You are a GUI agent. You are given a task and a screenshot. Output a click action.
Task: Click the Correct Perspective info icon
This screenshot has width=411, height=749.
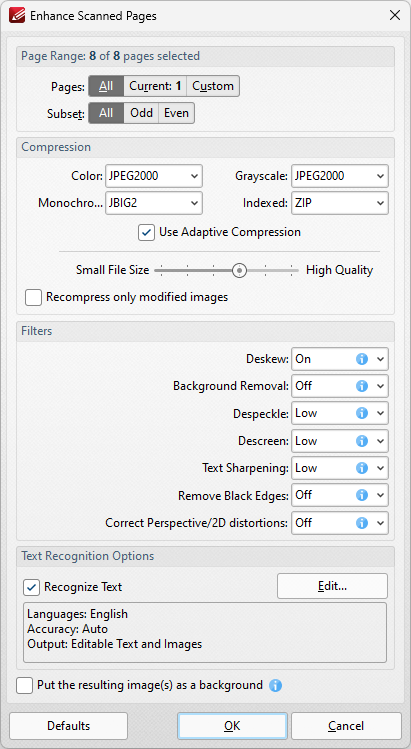click(x=362, y=523)
